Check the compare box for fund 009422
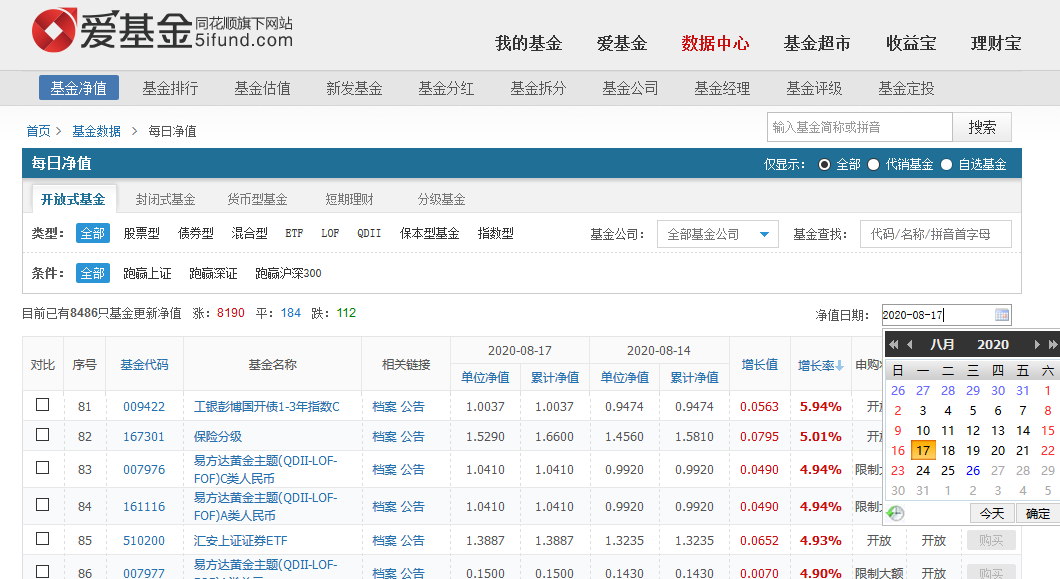The image size is (1060, 579). coord(42,405)
